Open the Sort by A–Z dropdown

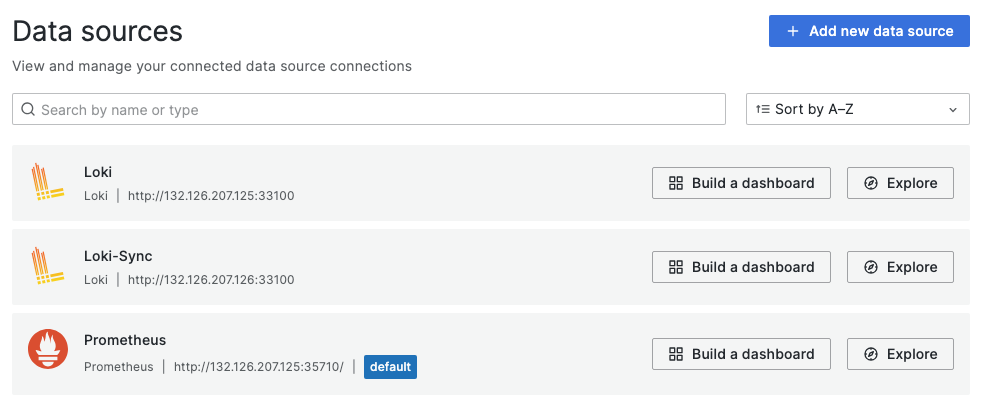coord(857,110)
